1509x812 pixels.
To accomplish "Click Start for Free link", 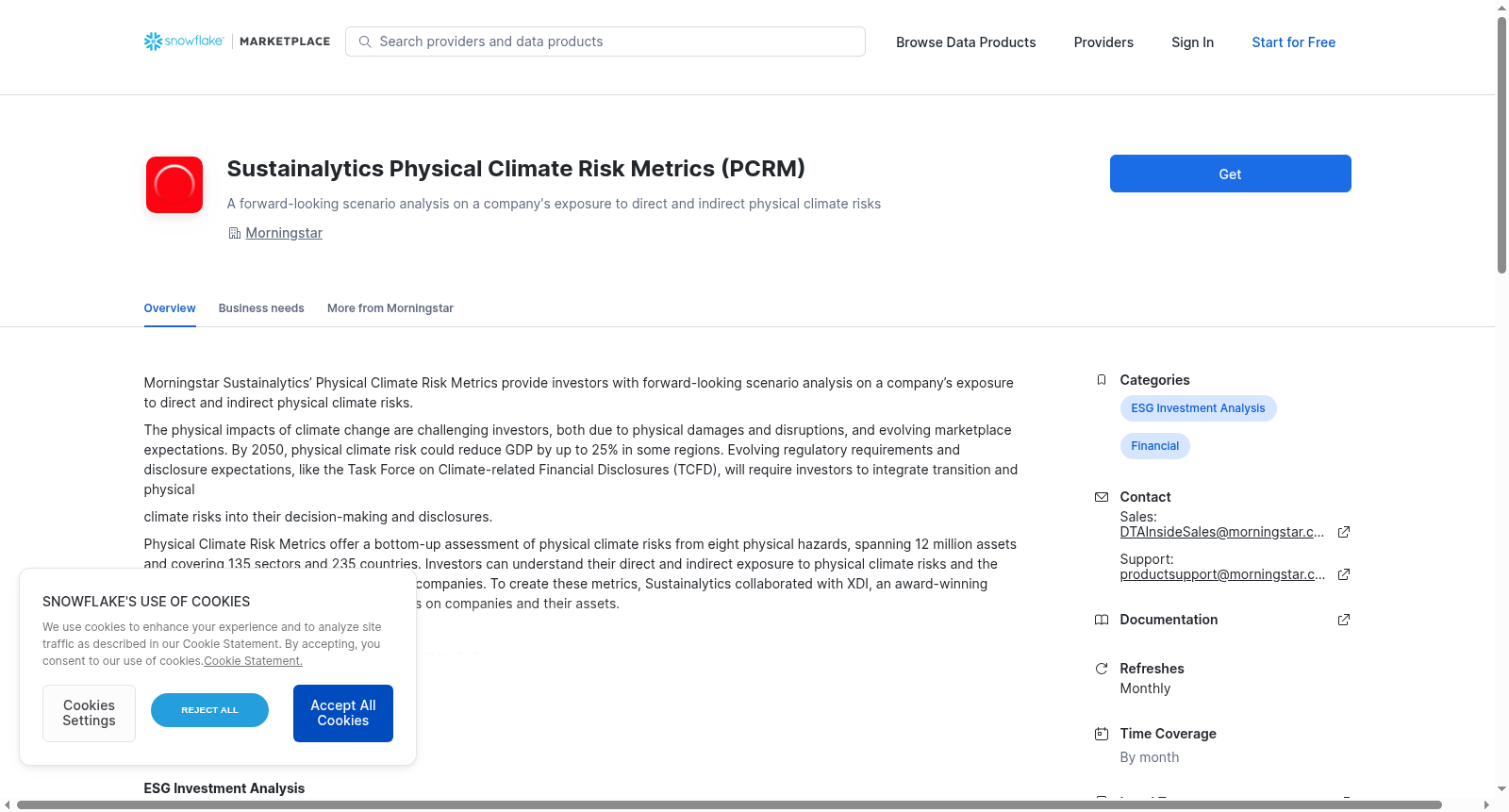I will point(1293,42).
